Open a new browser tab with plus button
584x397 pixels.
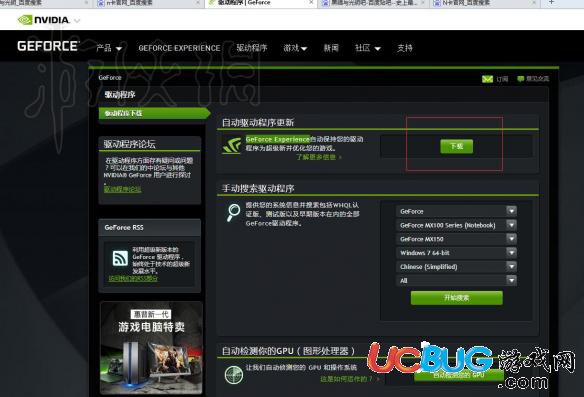(551, 2)
